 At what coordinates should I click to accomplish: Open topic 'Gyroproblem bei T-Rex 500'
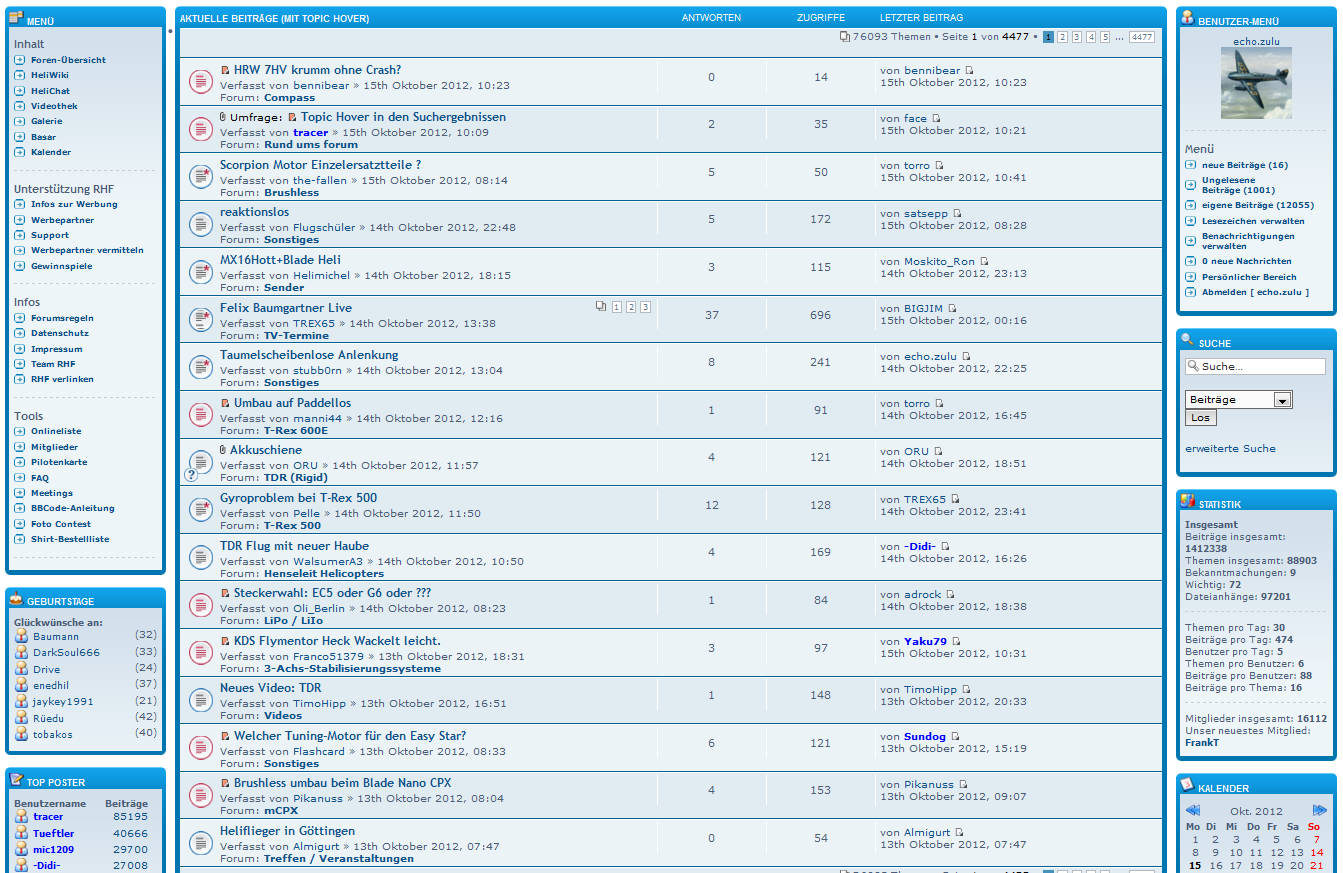point(298,498)
